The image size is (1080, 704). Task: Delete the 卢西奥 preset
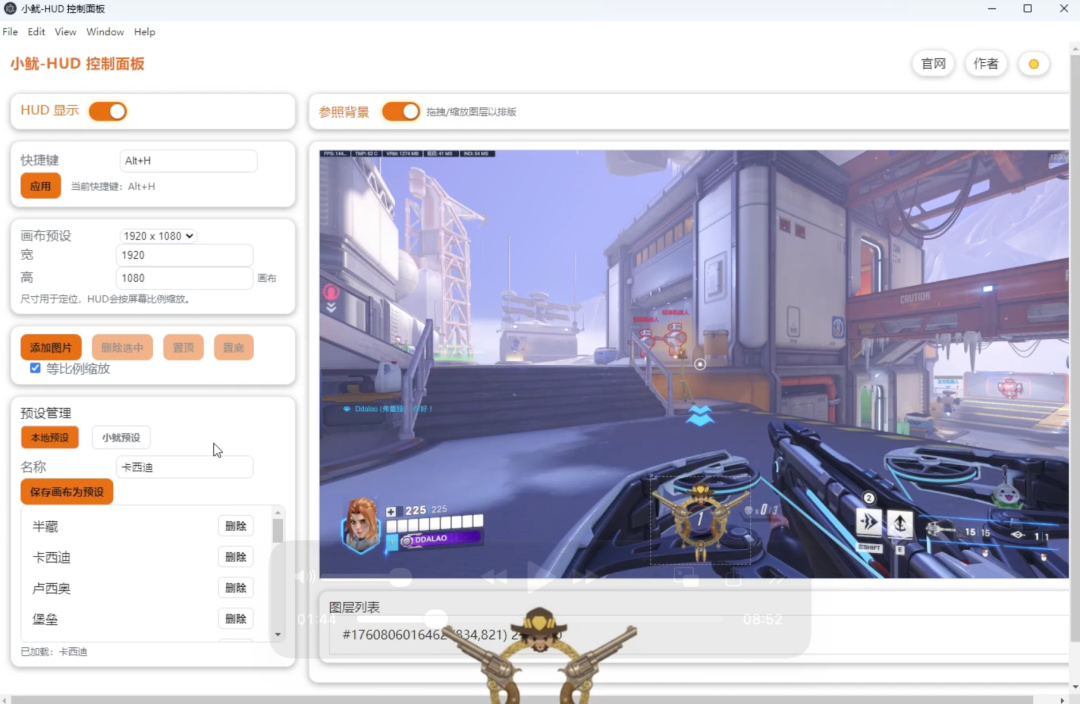point(236,588)
